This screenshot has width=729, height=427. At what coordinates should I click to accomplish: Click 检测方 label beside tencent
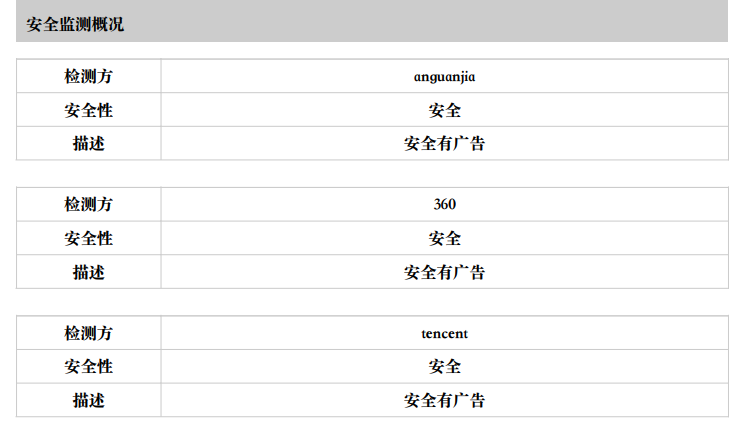[x=88, y=333]
